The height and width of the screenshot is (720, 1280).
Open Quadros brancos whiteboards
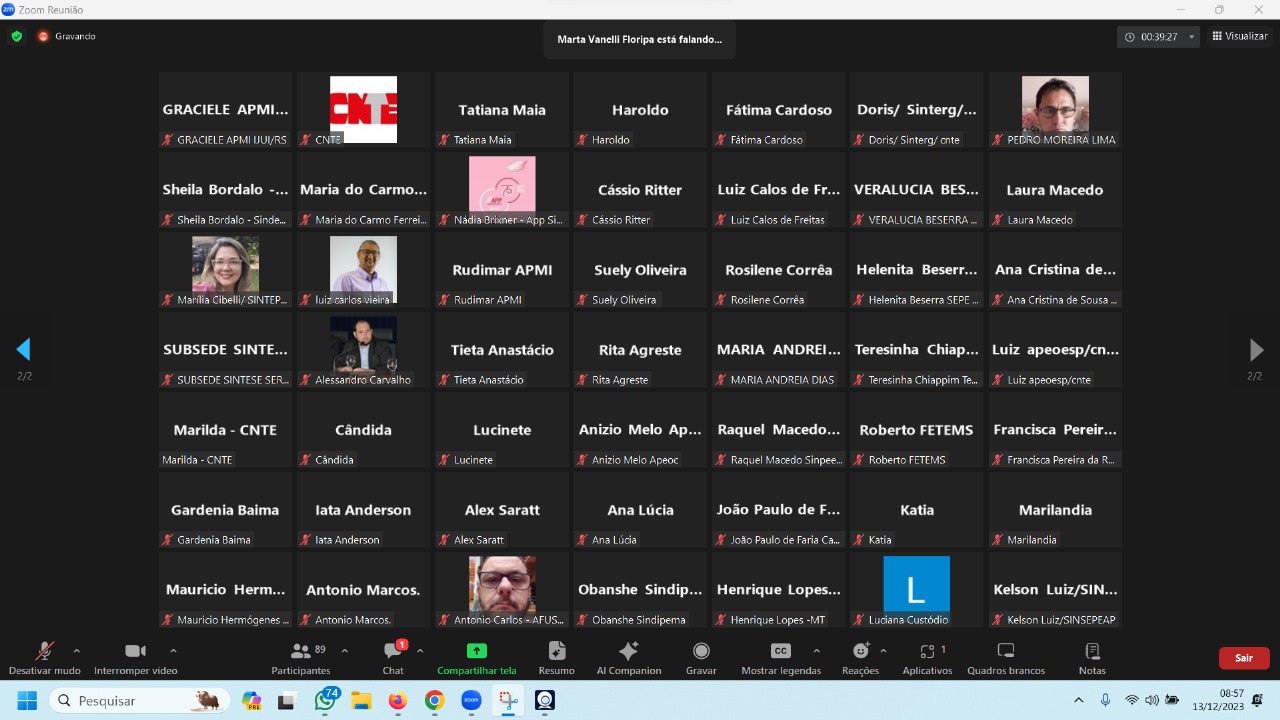tap(1006, 658)
